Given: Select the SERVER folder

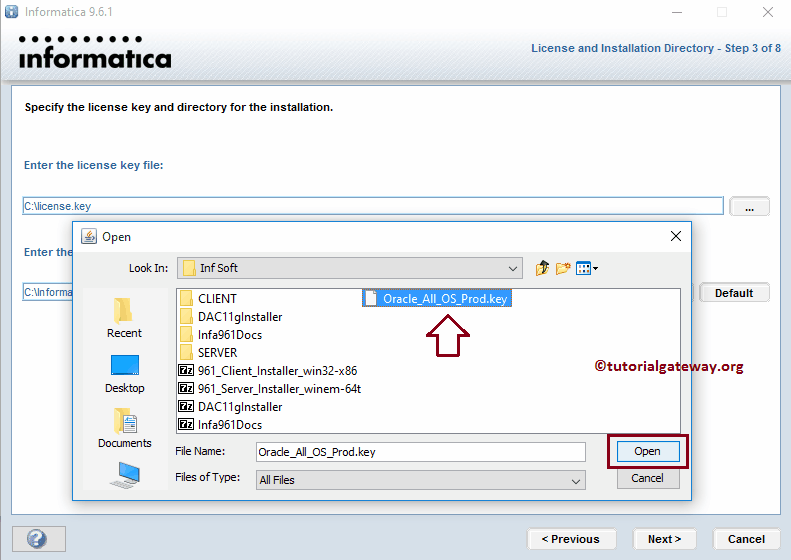Looking at the screenshot, I should pyautogui.click(x=216, y=352).
